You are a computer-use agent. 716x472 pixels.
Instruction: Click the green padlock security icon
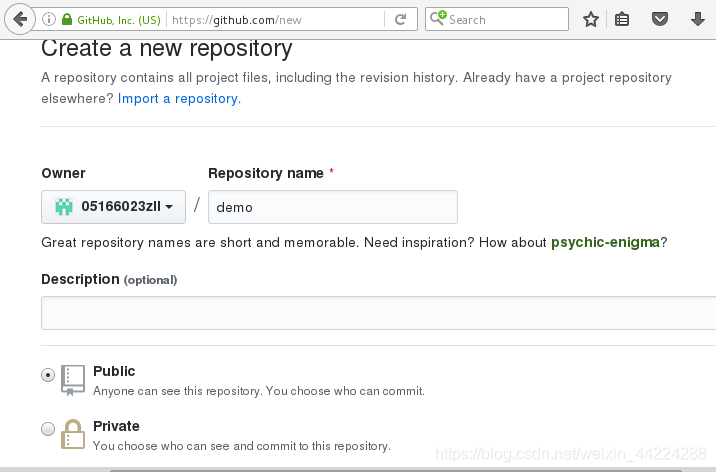click(x=67, y=19)
